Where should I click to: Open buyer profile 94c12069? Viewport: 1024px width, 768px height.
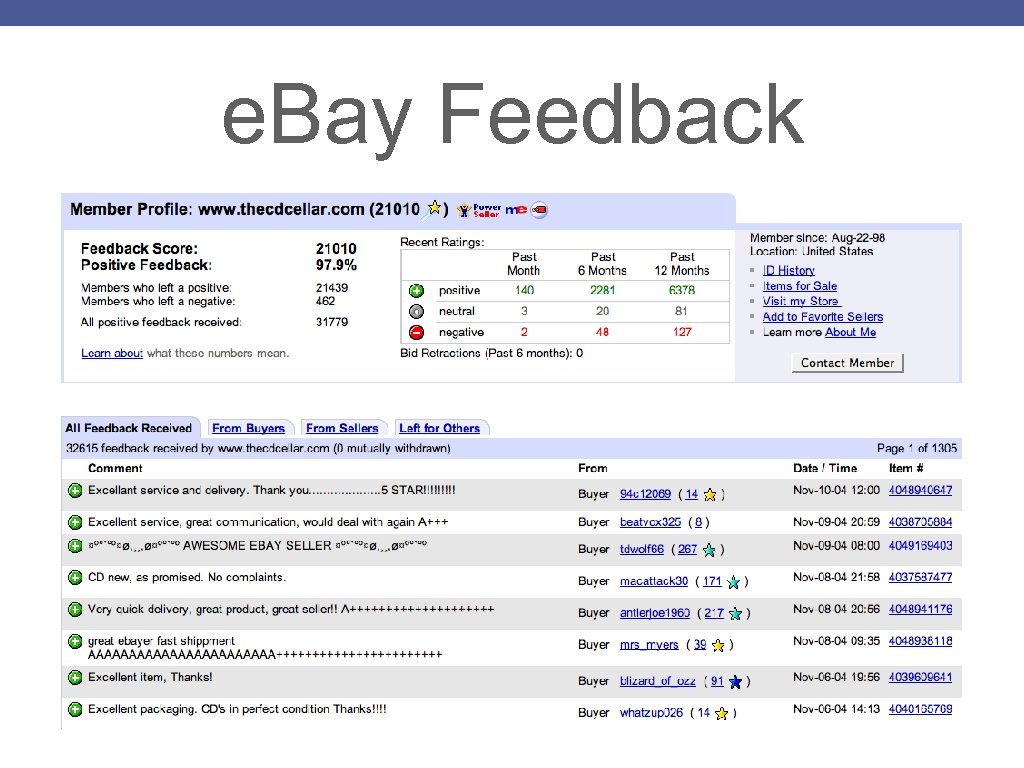[x=645, y=494]
